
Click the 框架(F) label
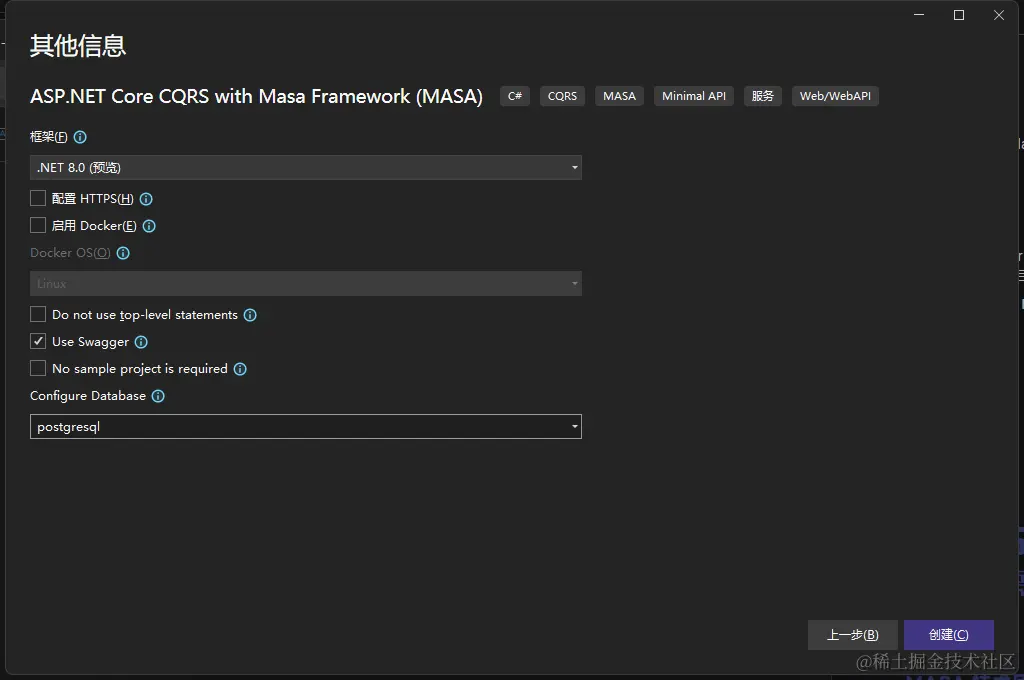pyautogui.click(x=48, y=137)
